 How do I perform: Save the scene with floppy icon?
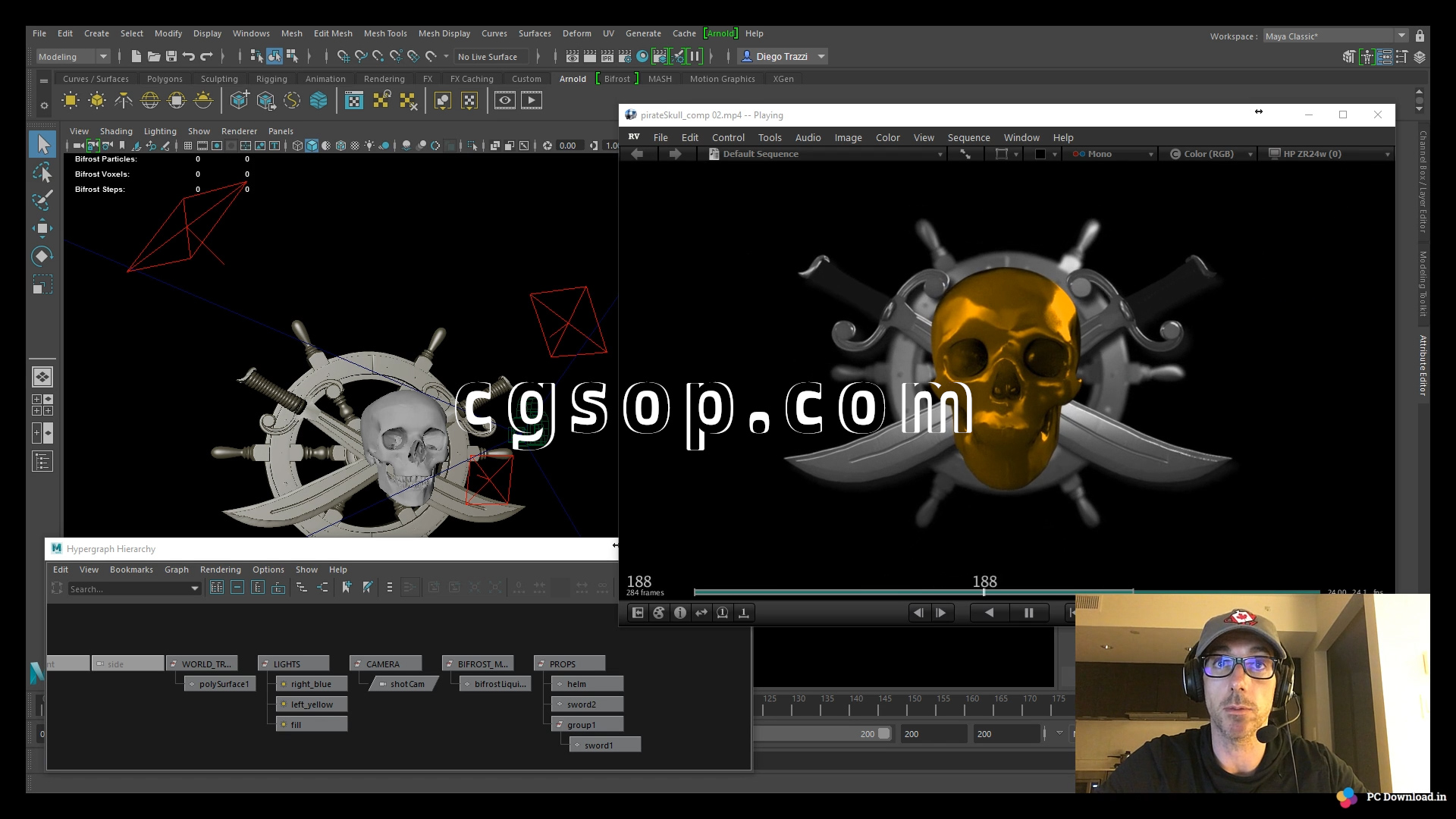pos(171,56)
